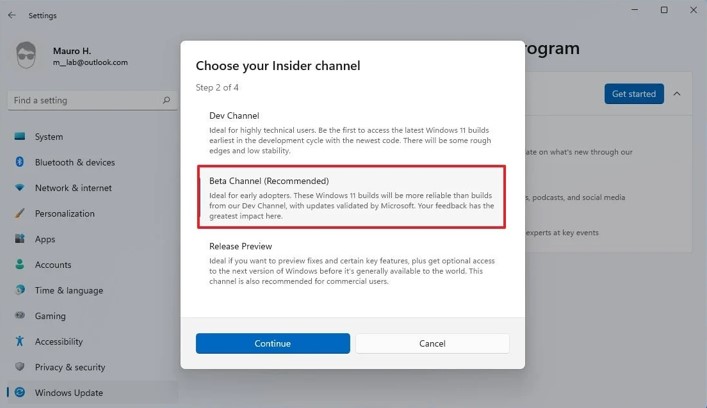Click the Accounts person icon

click(19, 264)
